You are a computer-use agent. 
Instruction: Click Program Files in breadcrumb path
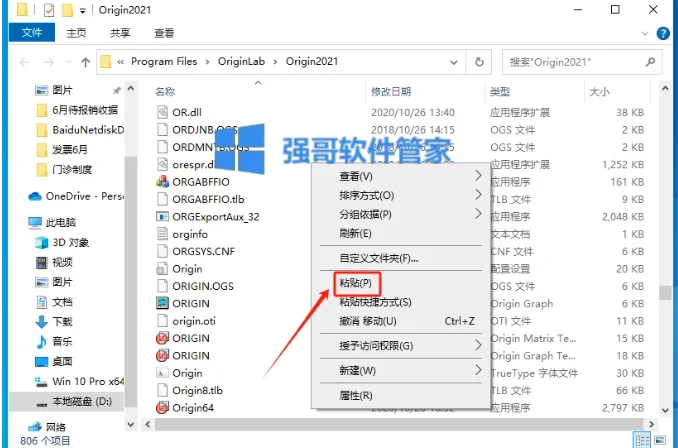click(164, 62)
